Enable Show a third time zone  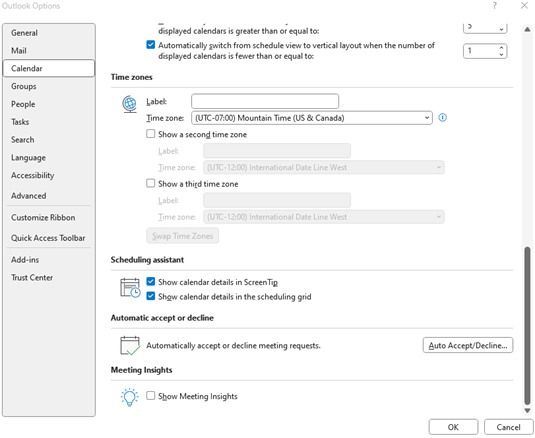point(150,183)
